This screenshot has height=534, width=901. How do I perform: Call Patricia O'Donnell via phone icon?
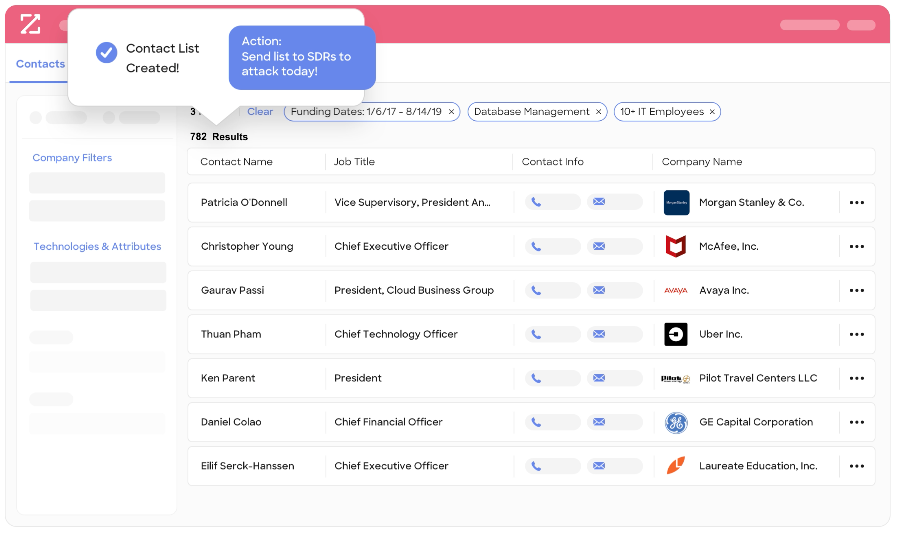(536, 202)
